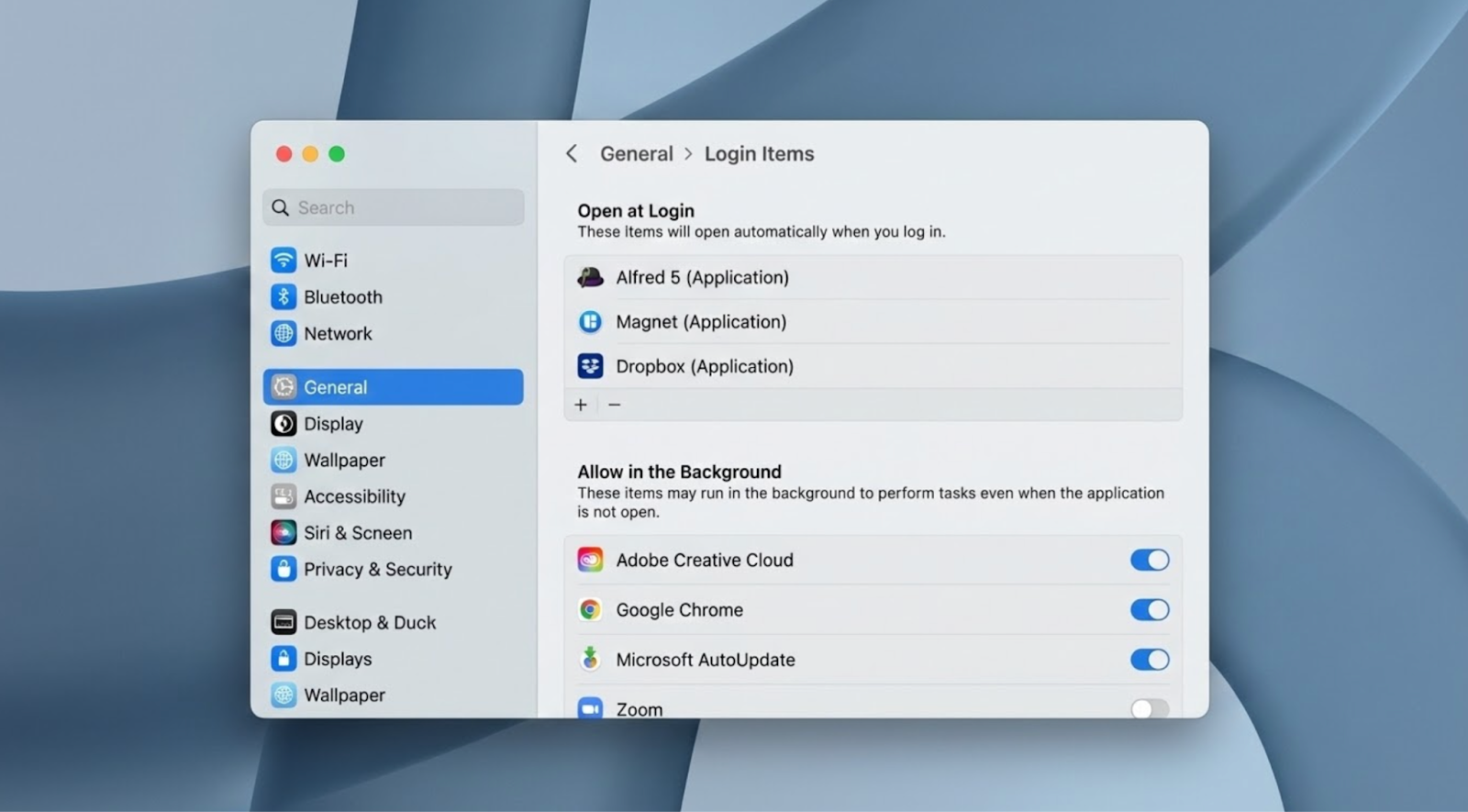The image size is (1468, 812).
Task: Select the Desktop & Duck icon
Action: (284, 622)
